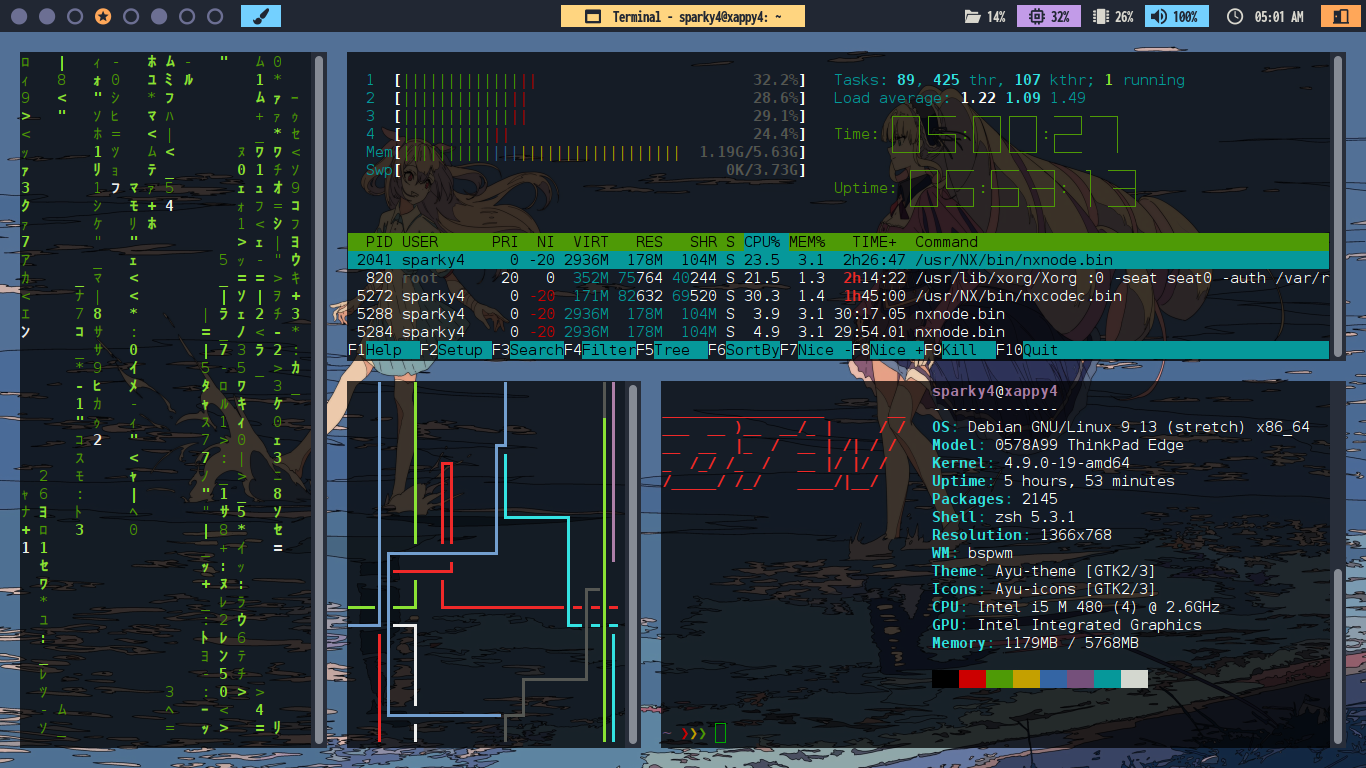The height and width of the screenshot is (768, 1366).
Task: Mute audio via the 100% volume module
Action: (x=1176, y=17)
